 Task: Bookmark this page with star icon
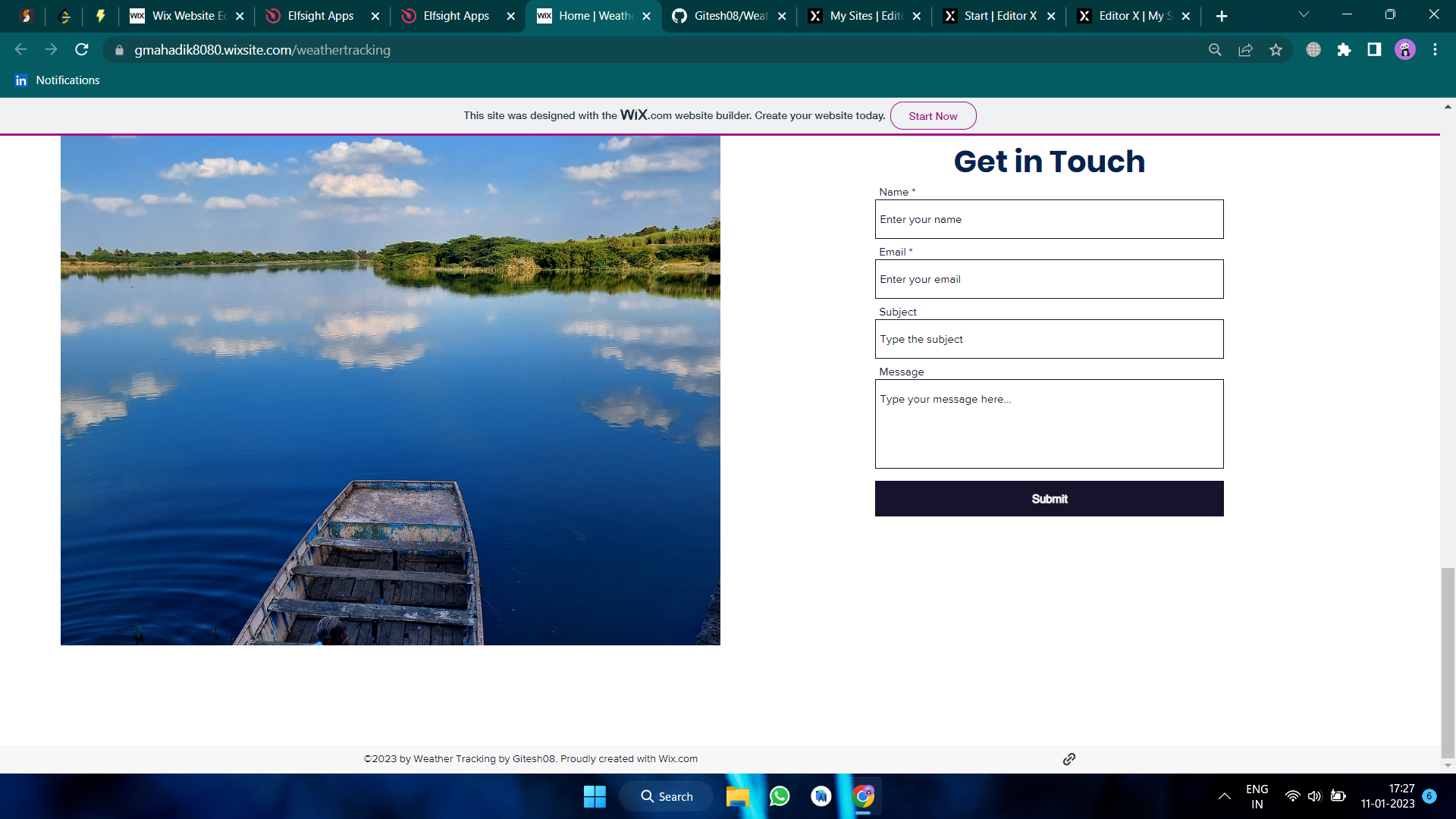tap(1276, 50)
